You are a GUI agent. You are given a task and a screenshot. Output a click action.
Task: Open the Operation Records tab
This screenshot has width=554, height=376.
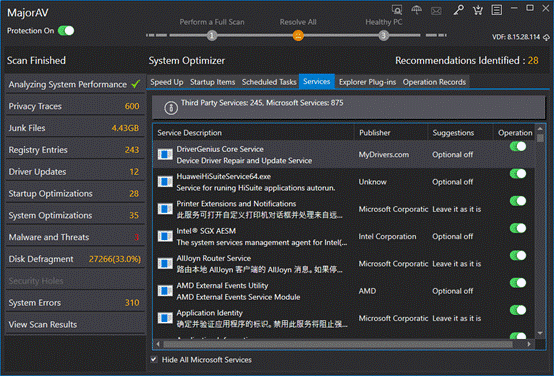[434, 82]
